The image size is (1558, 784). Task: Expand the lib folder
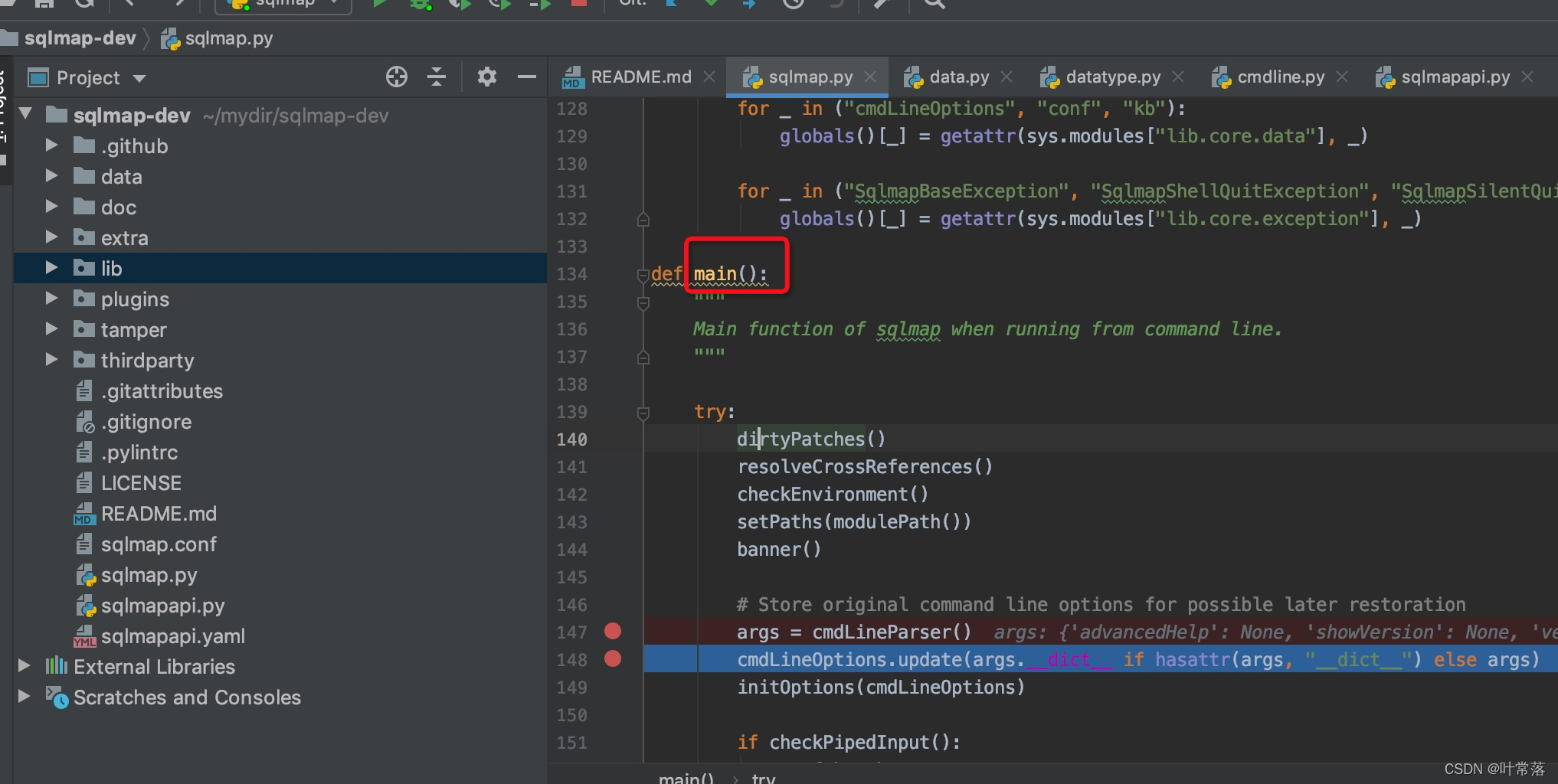point(51,267)
